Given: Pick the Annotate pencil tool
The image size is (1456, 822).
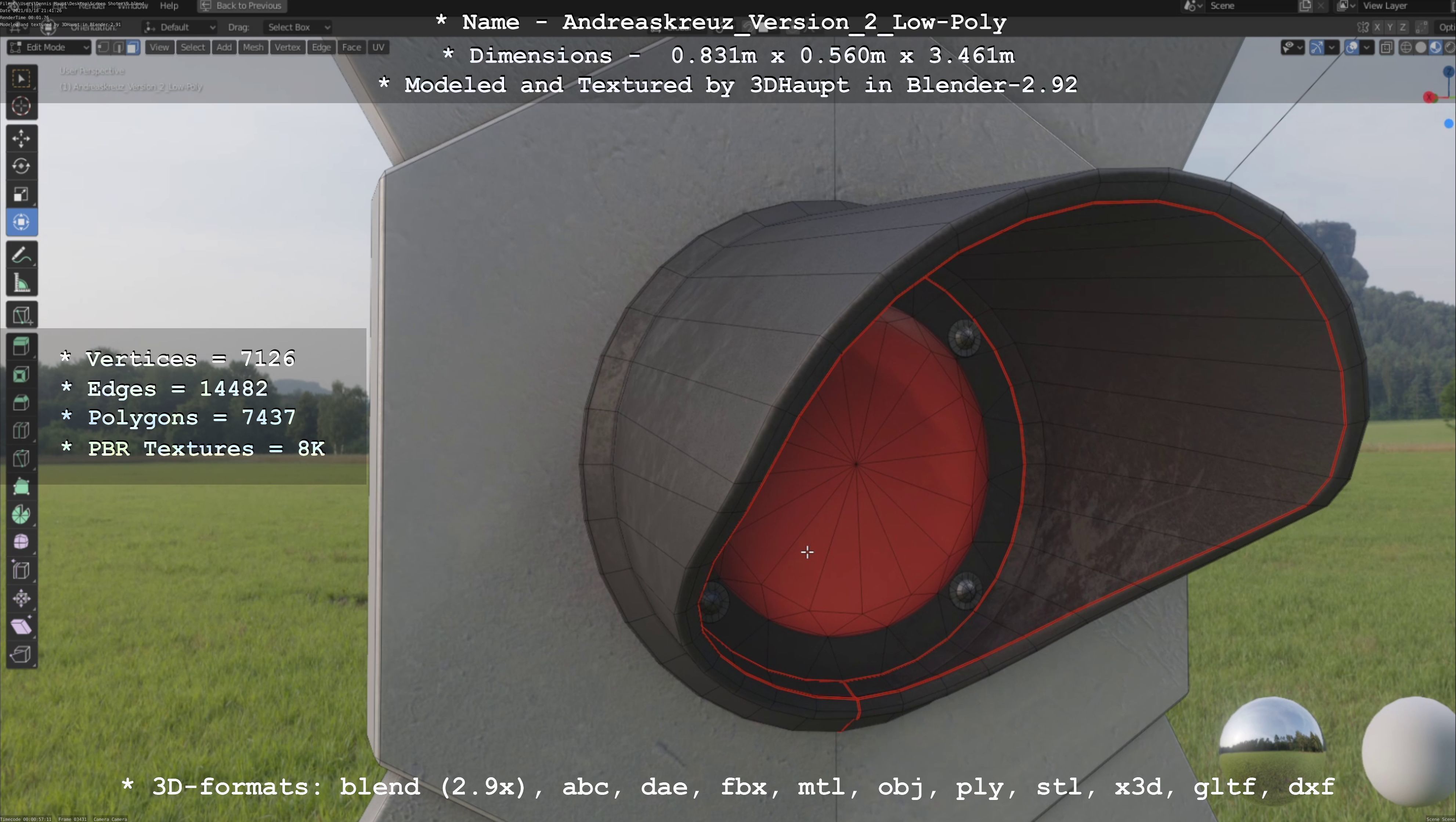Looking at the screenshot, I should (x=21, y=256).
